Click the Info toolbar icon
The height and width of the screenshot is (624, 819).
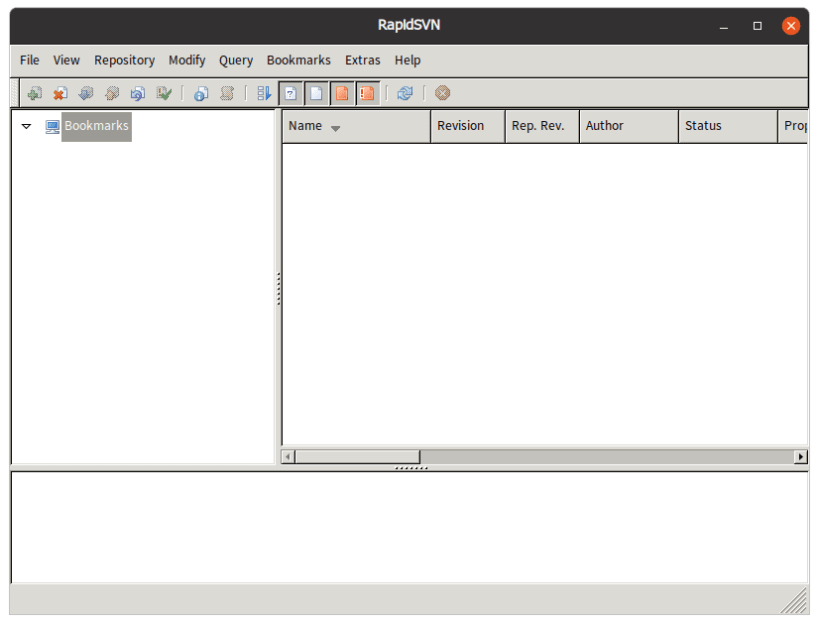click(x=201, y=93)
